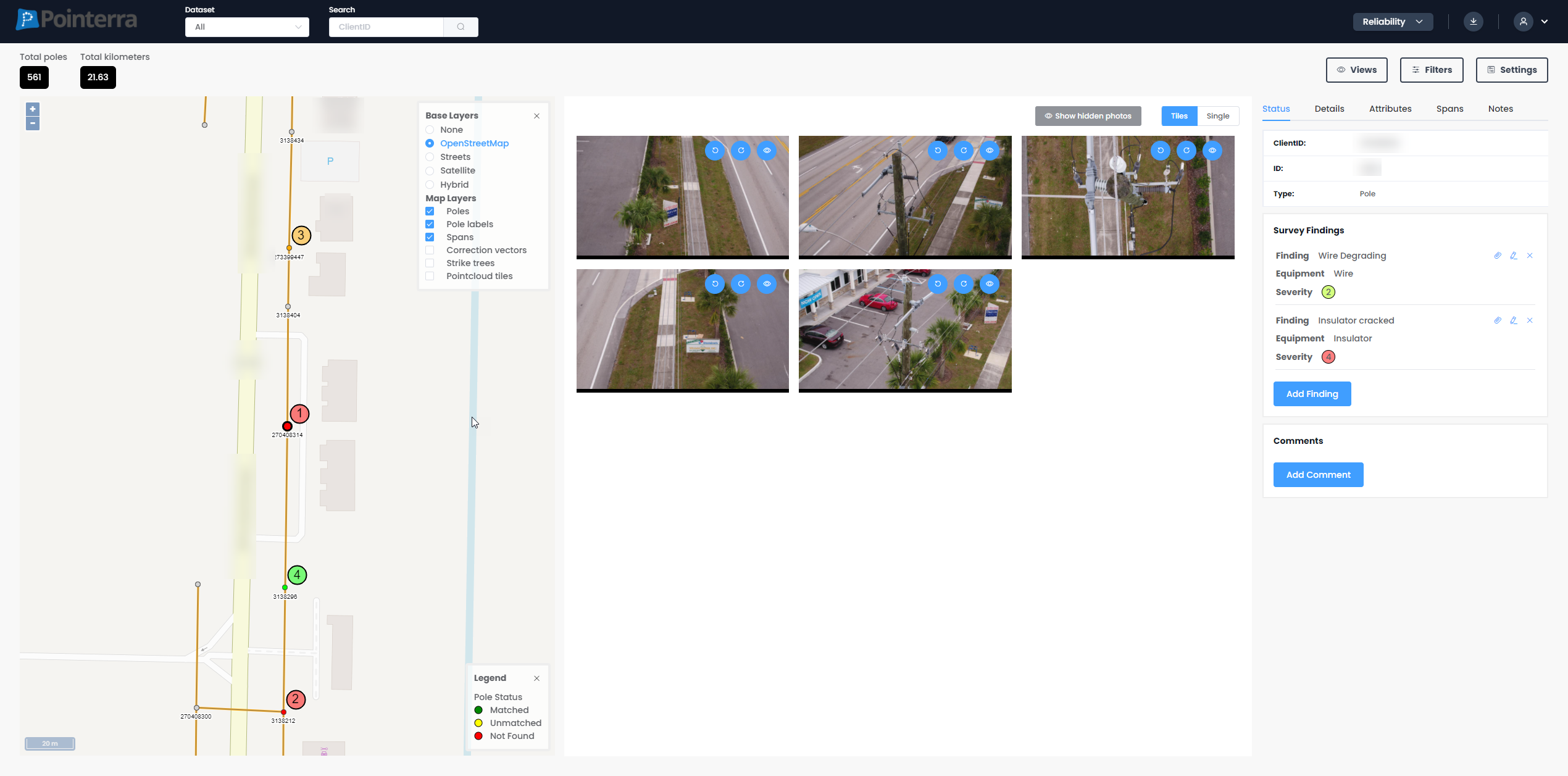Zoom in on the map
Viewport: 1568px width, 776px height.
coord(33,109)
